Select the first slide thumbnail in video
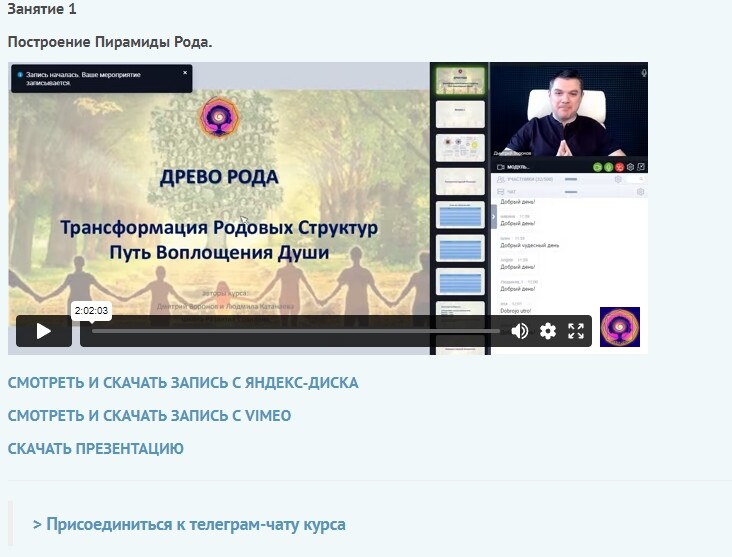The width and height of the screenshot is (732, 557). tap(460, 80)
